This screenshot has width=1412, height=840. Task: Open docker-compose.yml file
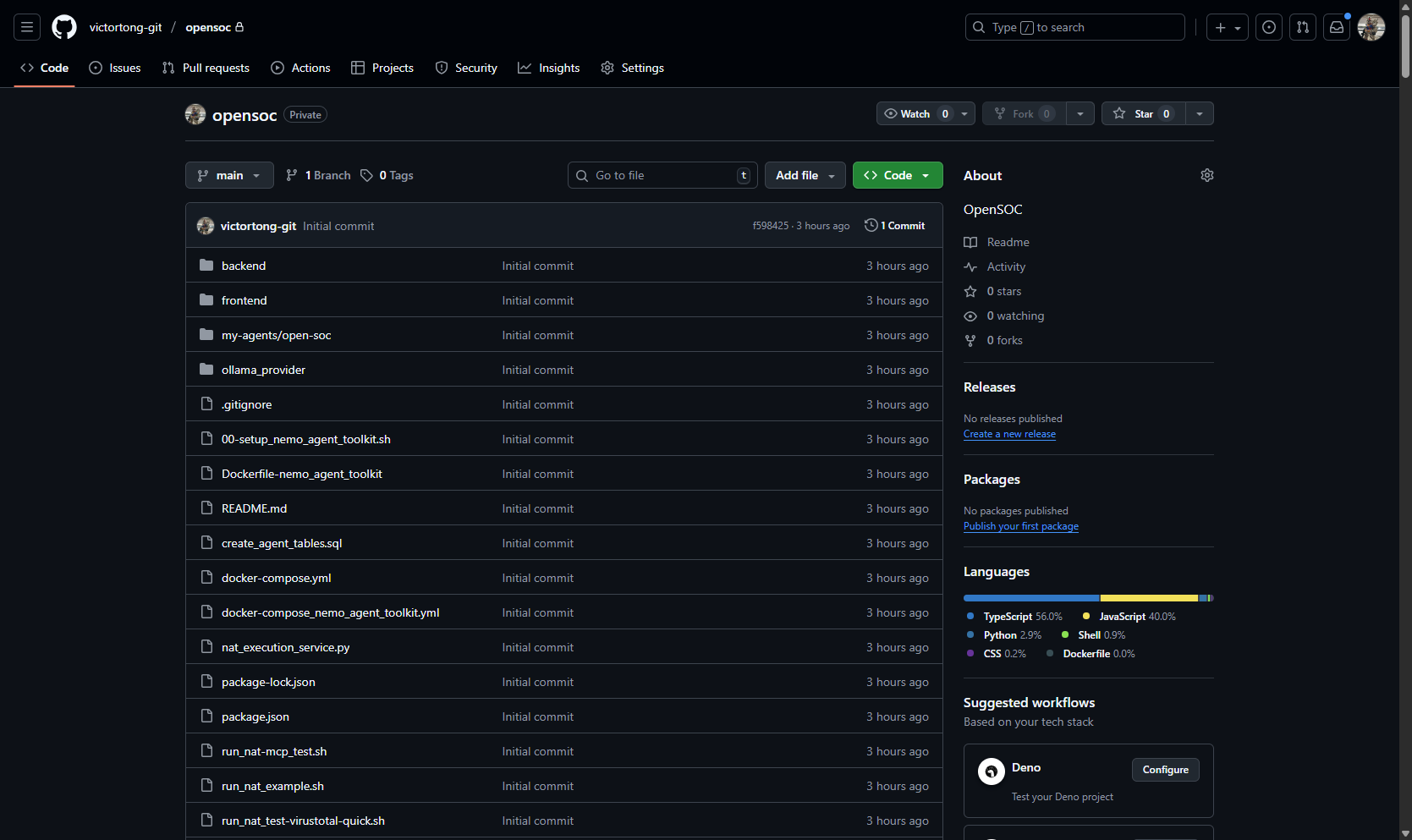[x=277, y=578]
